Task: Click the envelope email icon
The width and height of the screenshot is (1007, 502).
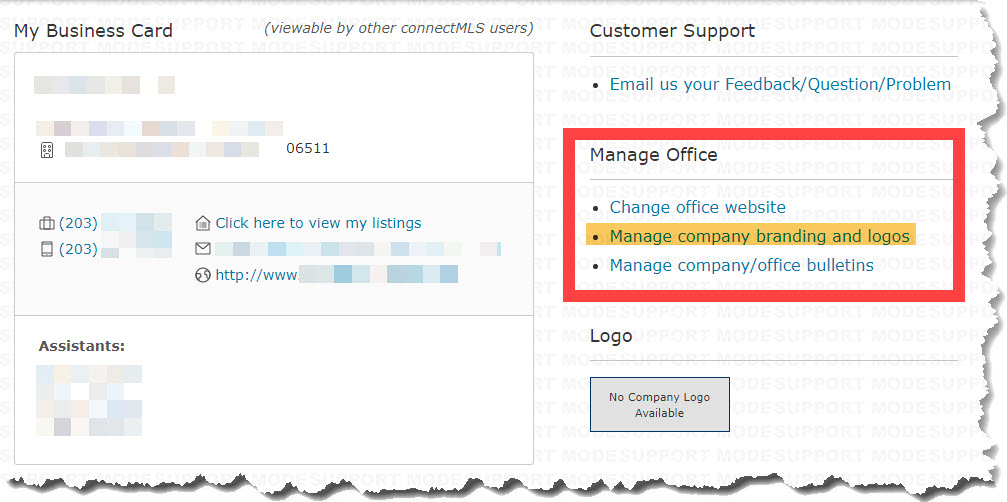Action: (203, 249)
